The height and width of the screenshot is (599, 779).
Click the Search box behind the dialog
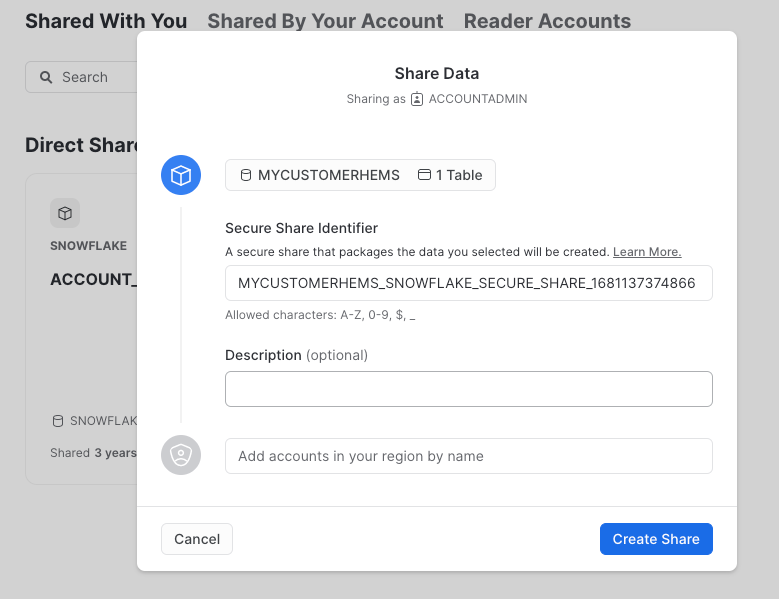pos(82,77)
